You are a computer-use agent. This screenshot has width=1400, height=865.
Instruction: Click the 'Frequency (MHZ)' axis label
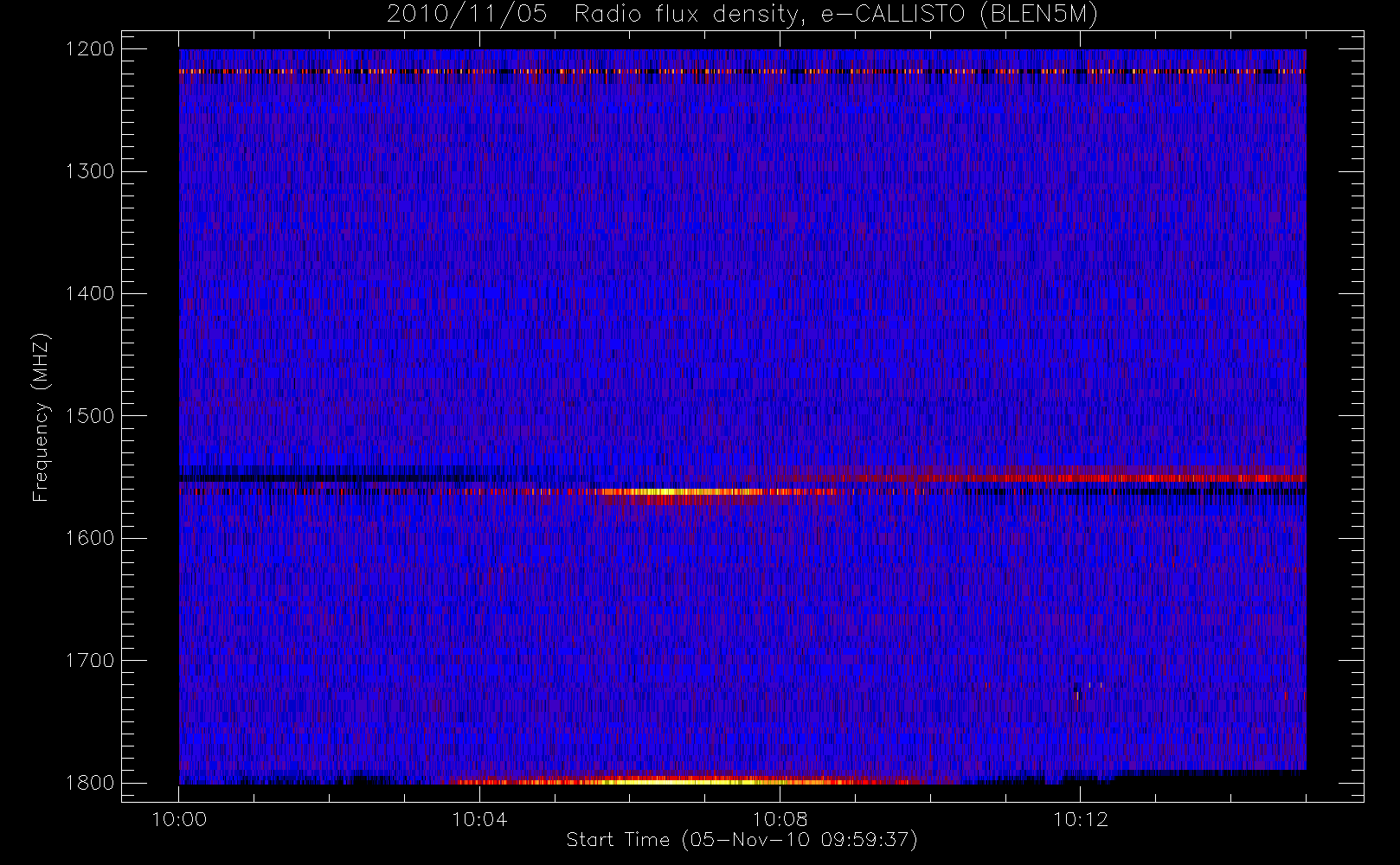click(40, 417)
